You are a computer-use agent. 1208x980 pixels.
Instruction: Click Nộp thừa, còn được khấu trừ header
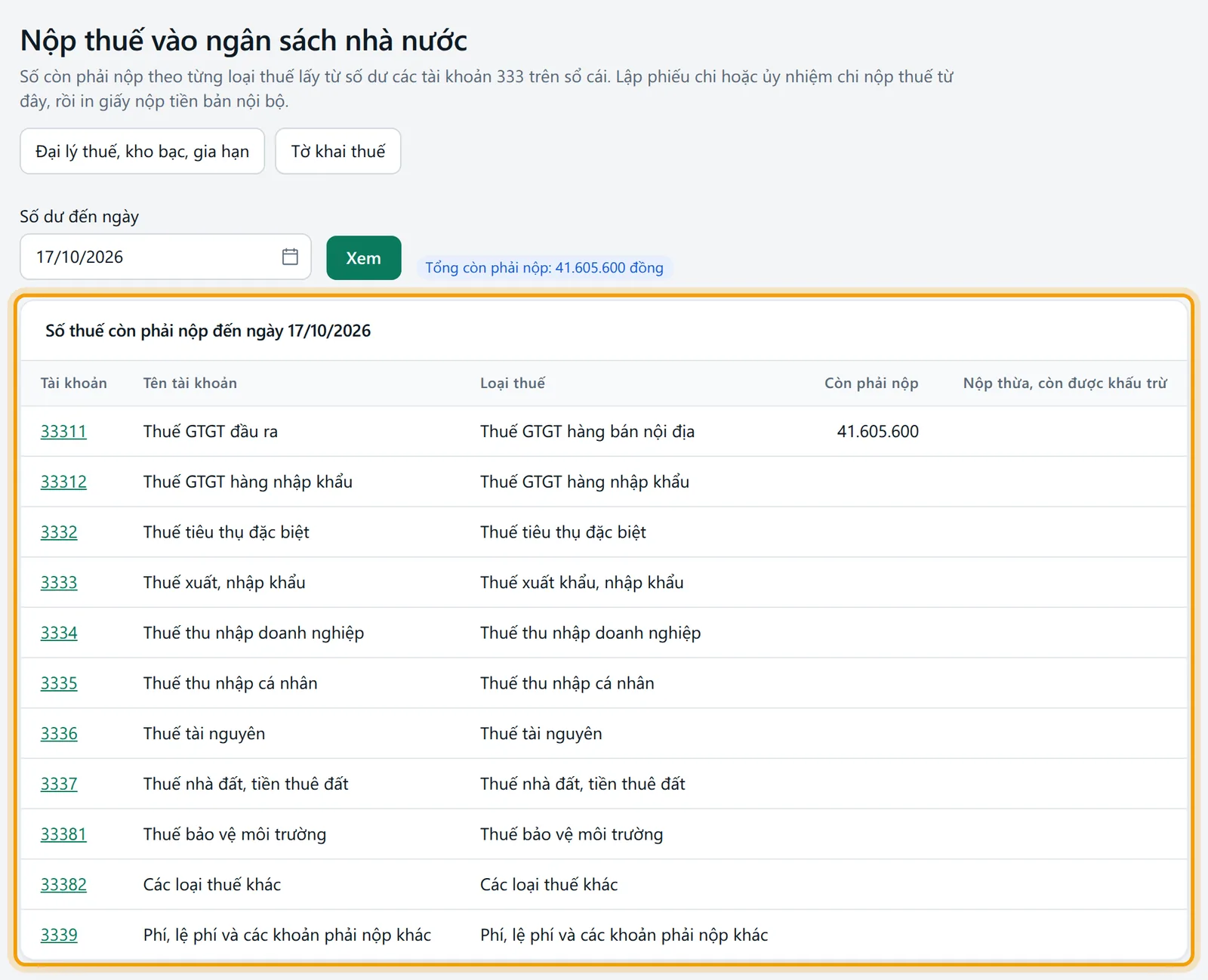coord(1065,383)
